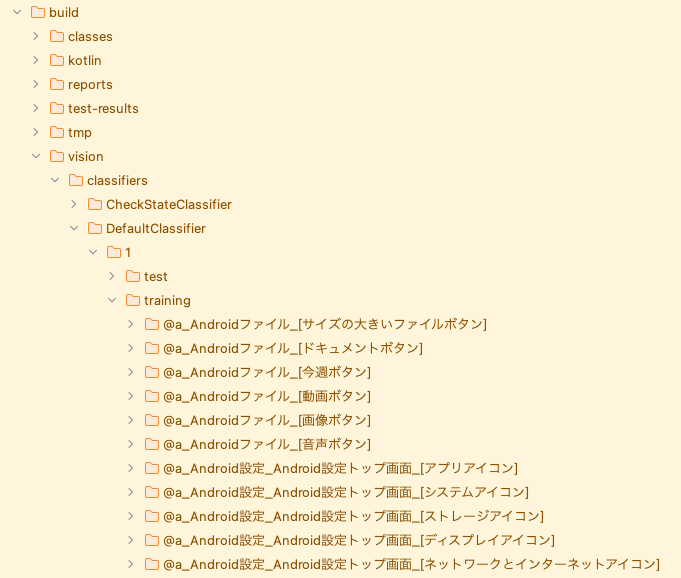Click the folder icon named 1
This screenshot has height=578, width=681.
[114, 252]
